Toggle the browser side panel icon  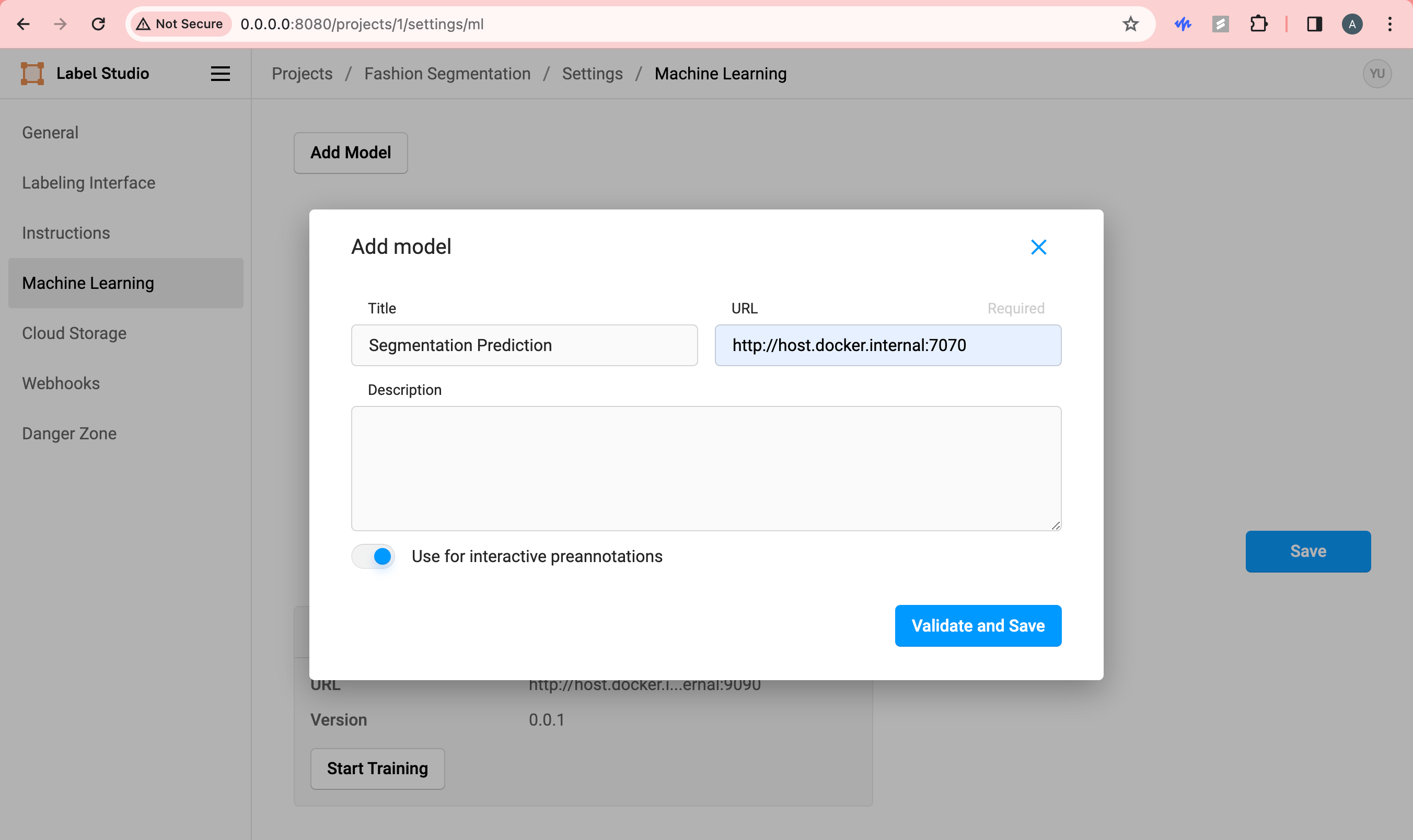1314,25
